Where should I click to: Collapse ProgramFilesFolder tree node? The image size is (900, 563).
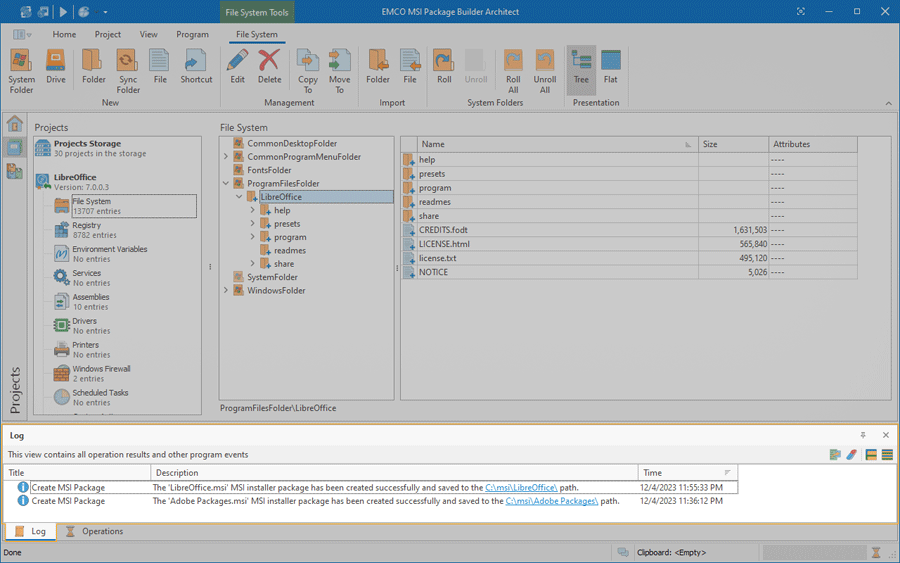click(x=226, y=184)
